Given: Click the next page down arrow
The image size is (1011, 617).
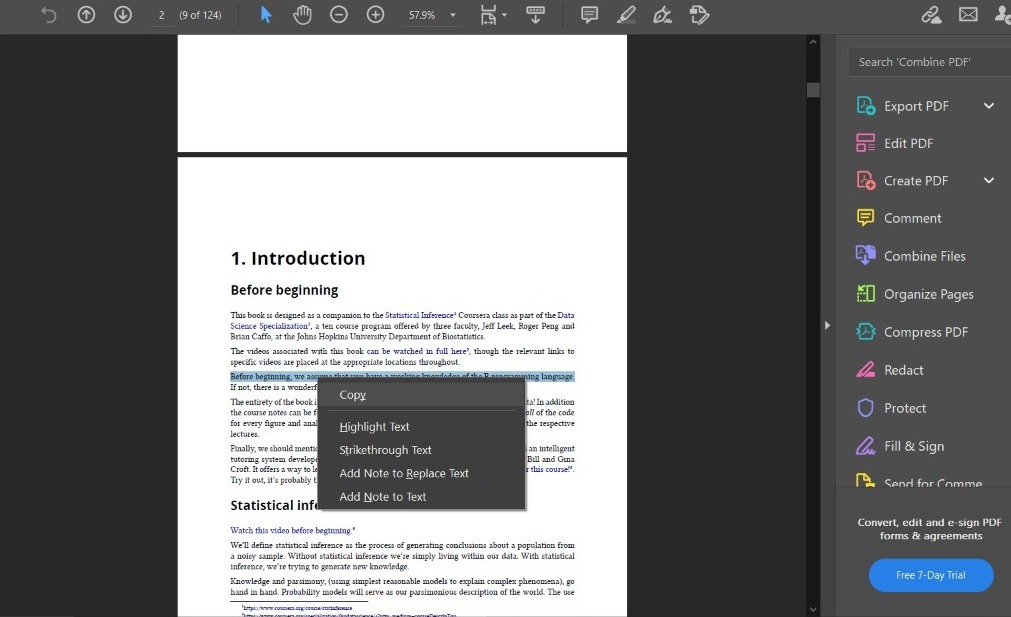Looking at the screenshot, I should (122, 15).
